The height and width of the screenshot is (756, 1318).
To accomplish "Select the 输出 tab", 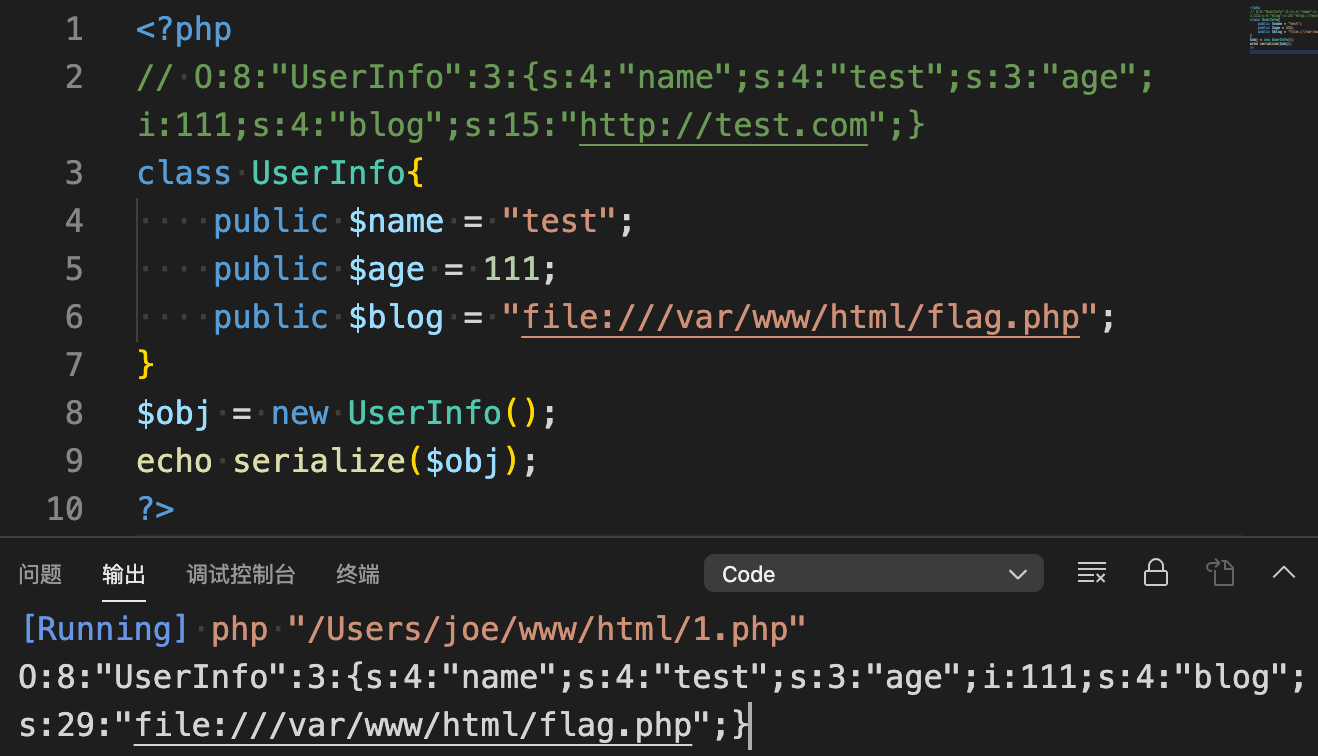I will click(x=124, y=574).
